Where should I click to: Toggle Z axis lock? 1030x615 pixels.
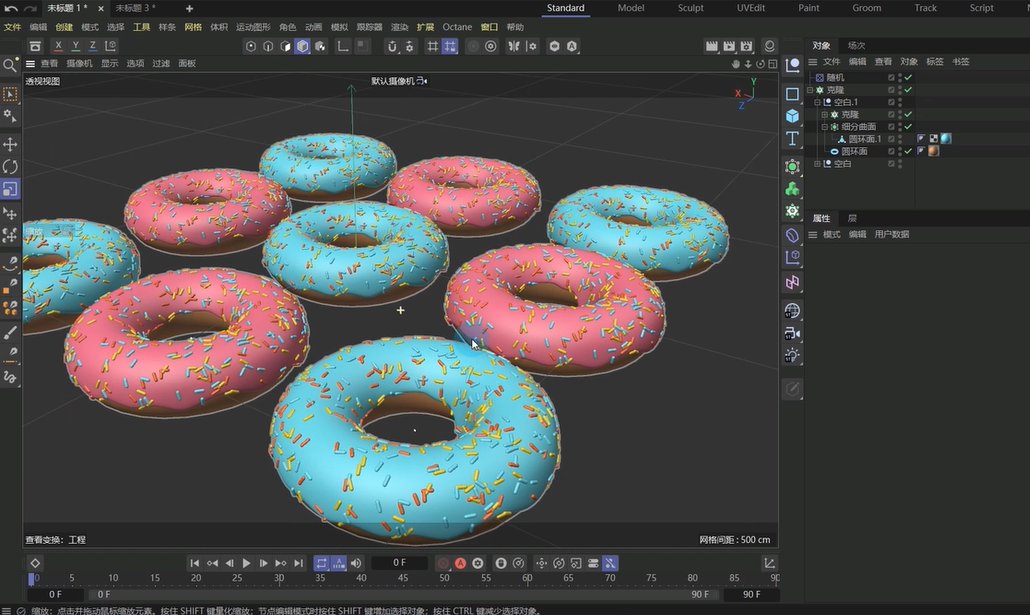tap(93, 46)
